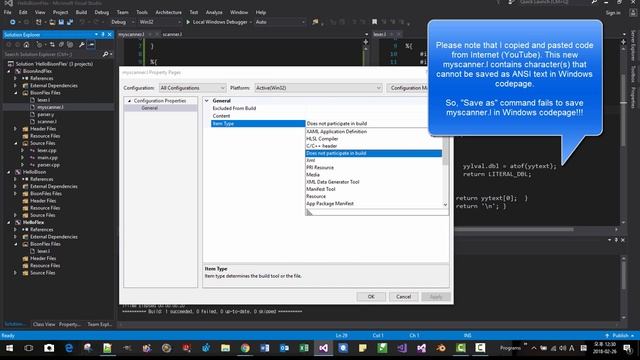Click the Search Solution Explorer input field
The width and height of the screenshot is (640, 360).
pos(52,54)
